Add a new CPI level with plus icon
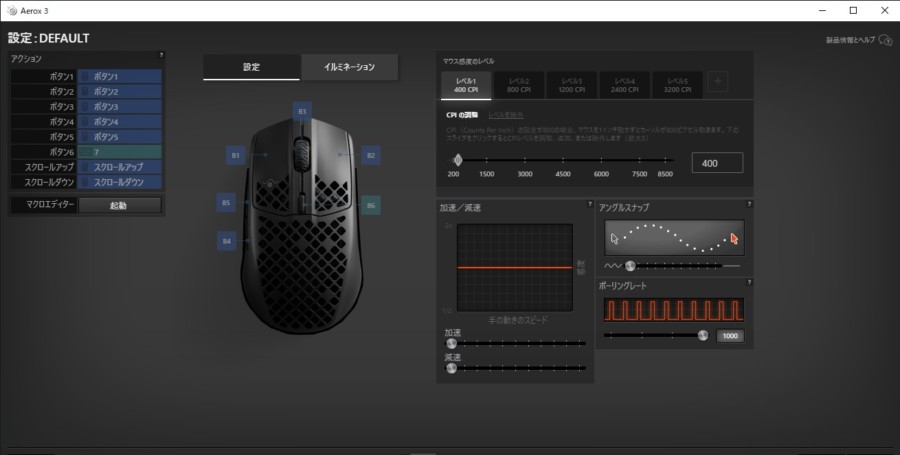The width and height of the screenshot is (900, 455). pos(719,84)
